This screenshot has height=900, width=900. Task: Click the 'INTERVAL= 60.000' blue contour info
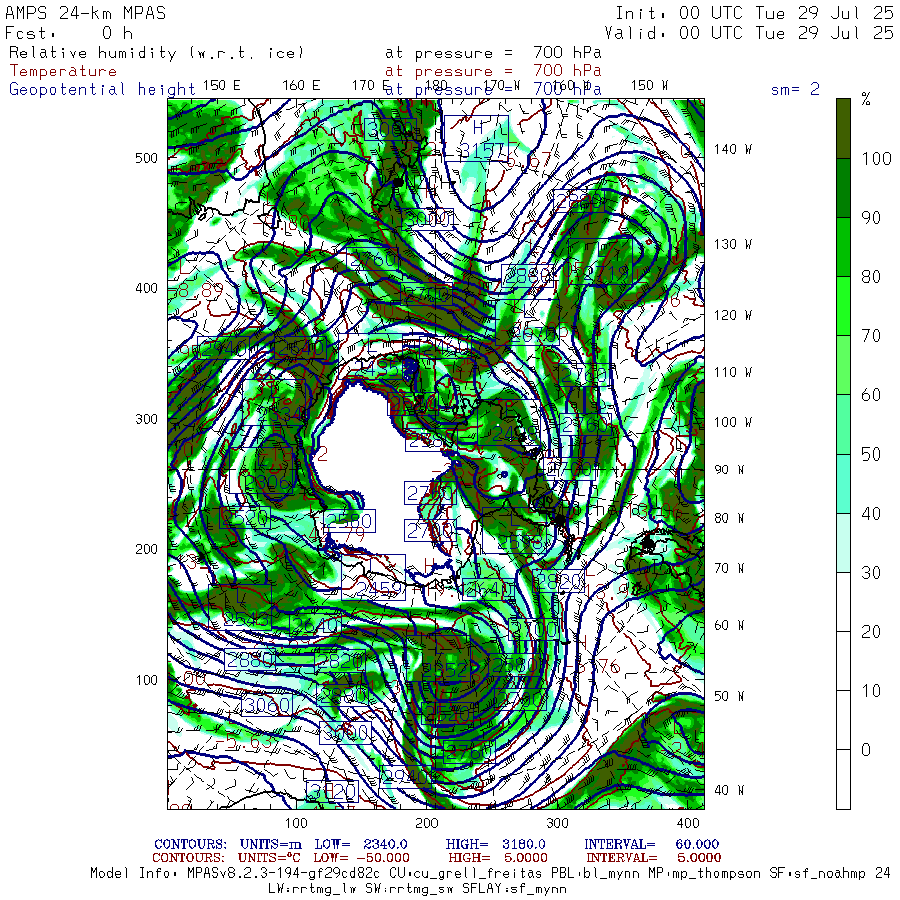point(651,844)
